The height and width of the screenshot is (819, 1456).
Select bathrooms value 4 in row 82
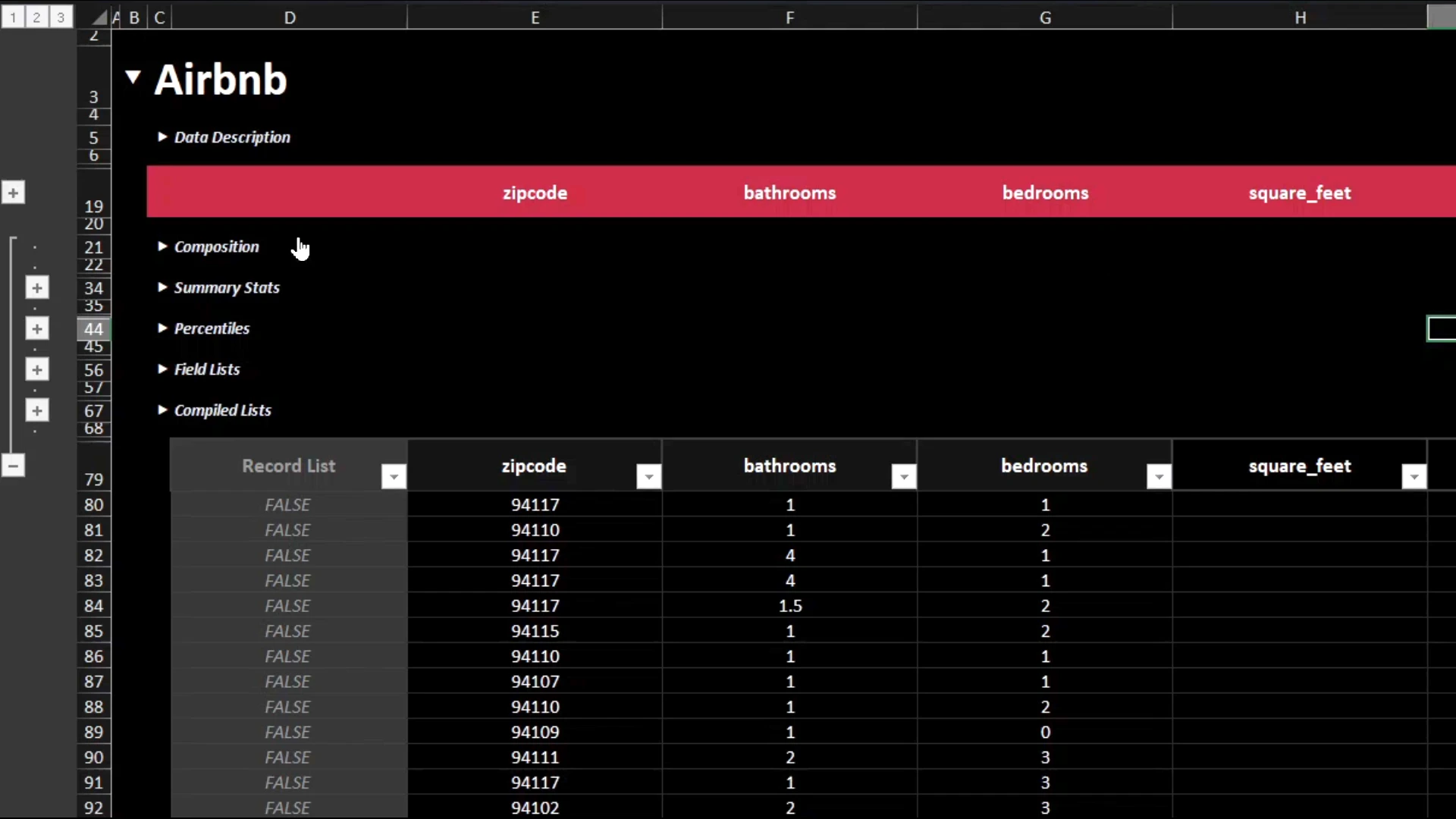point(790,555)
